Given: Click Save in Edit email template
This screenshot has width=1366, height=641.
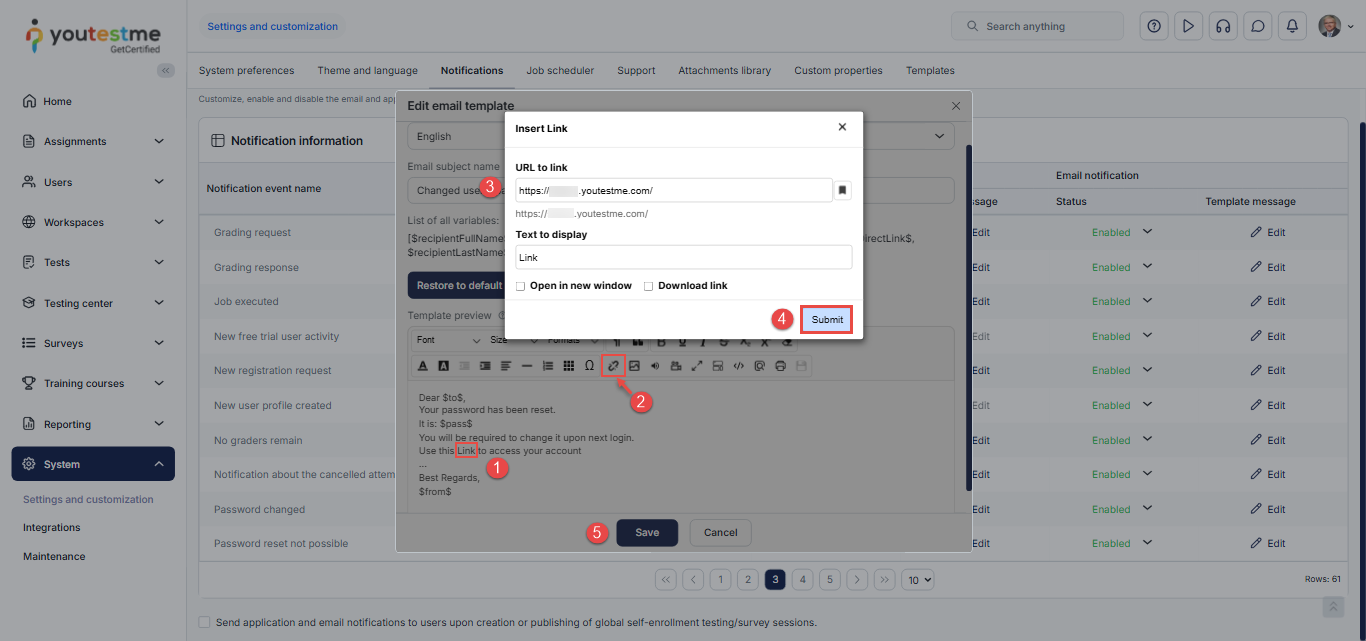Looking at the screenshot, I should 647,532.
